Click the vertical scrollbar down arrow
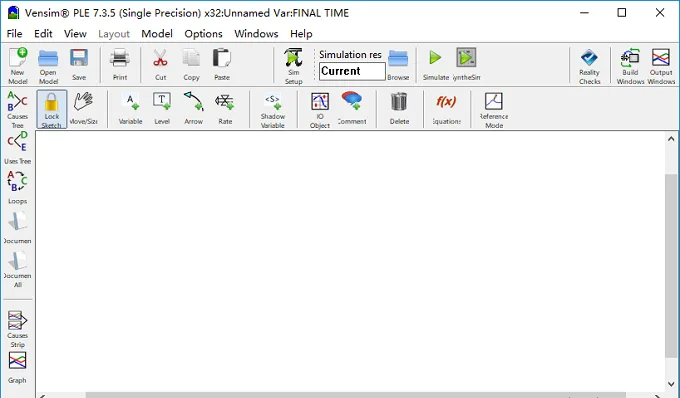Screen dimensions: 680x398 coord(671,384)
